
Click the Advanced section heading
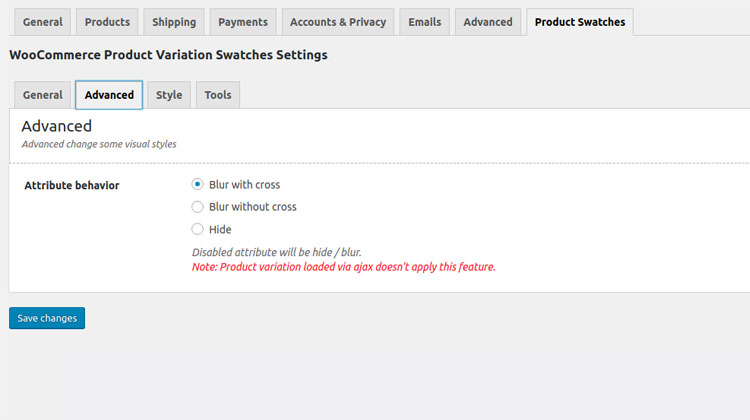click(x=57, y=126)
